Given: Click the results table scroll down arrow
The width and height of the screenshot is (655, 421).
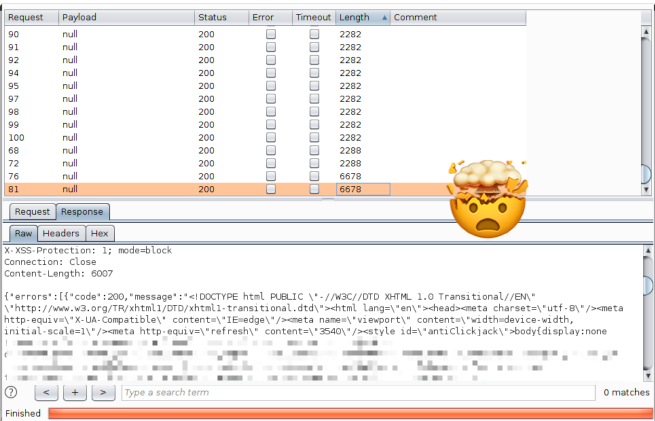Looking at the screenshot, I should [x=646, y=188].
